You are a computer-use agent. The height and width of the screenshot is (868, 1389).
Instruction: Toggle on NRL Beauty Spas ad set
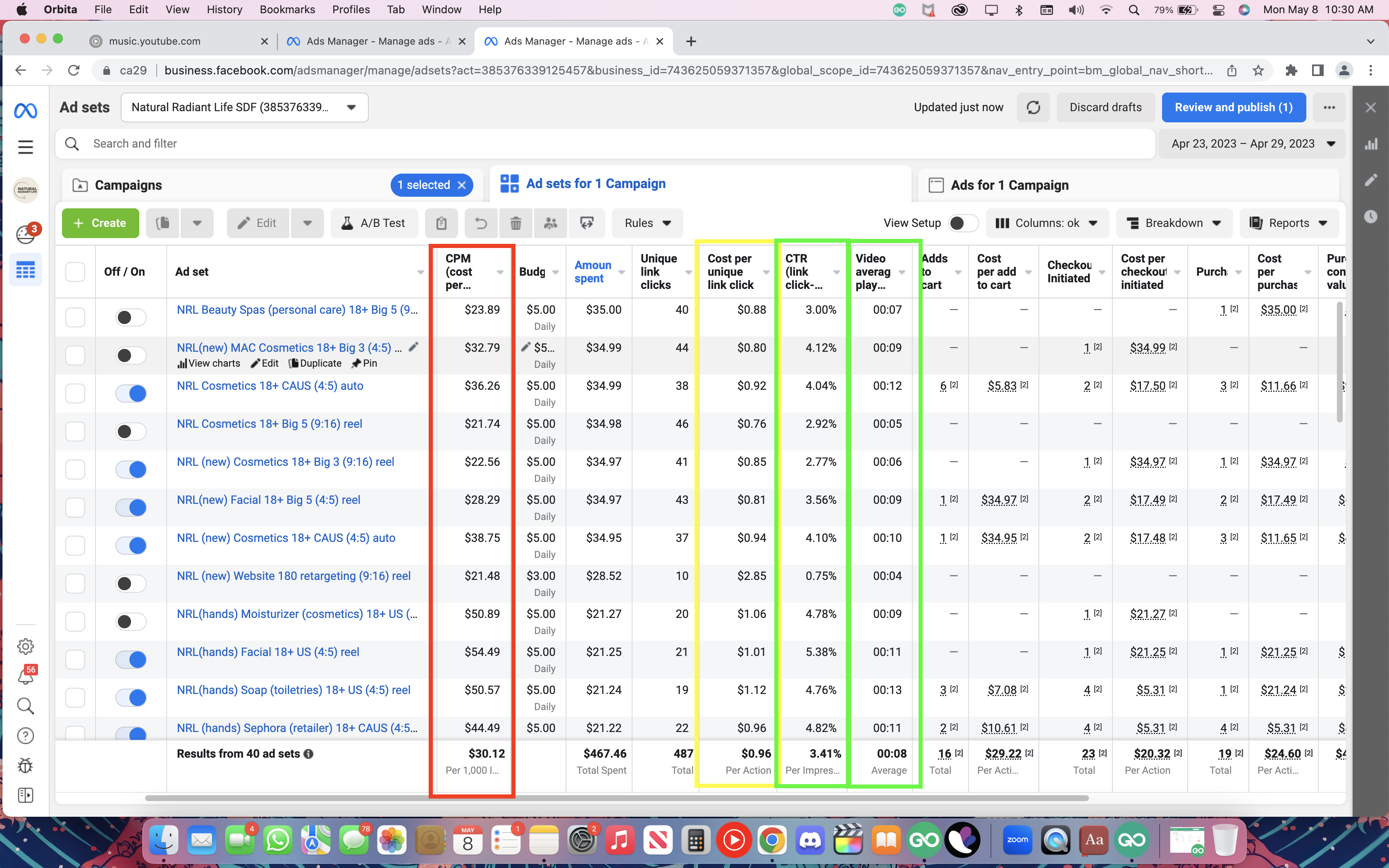click(x=131, y=317)
